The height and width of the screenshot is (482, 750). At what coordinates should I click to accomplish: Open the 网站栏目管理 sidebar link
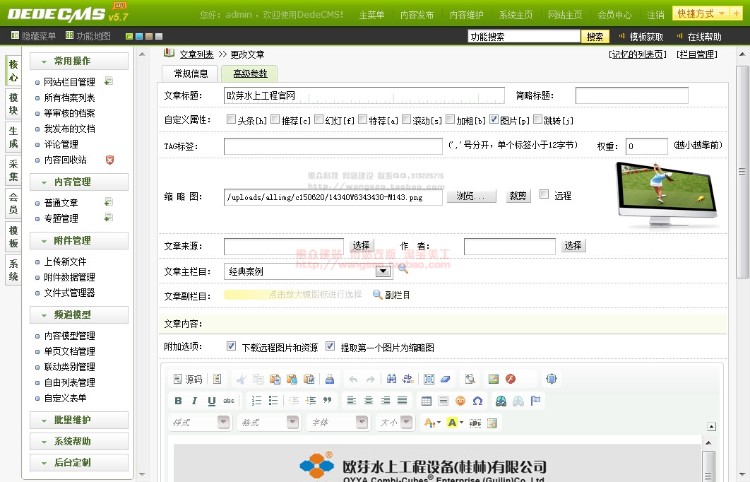click(69, 82)
